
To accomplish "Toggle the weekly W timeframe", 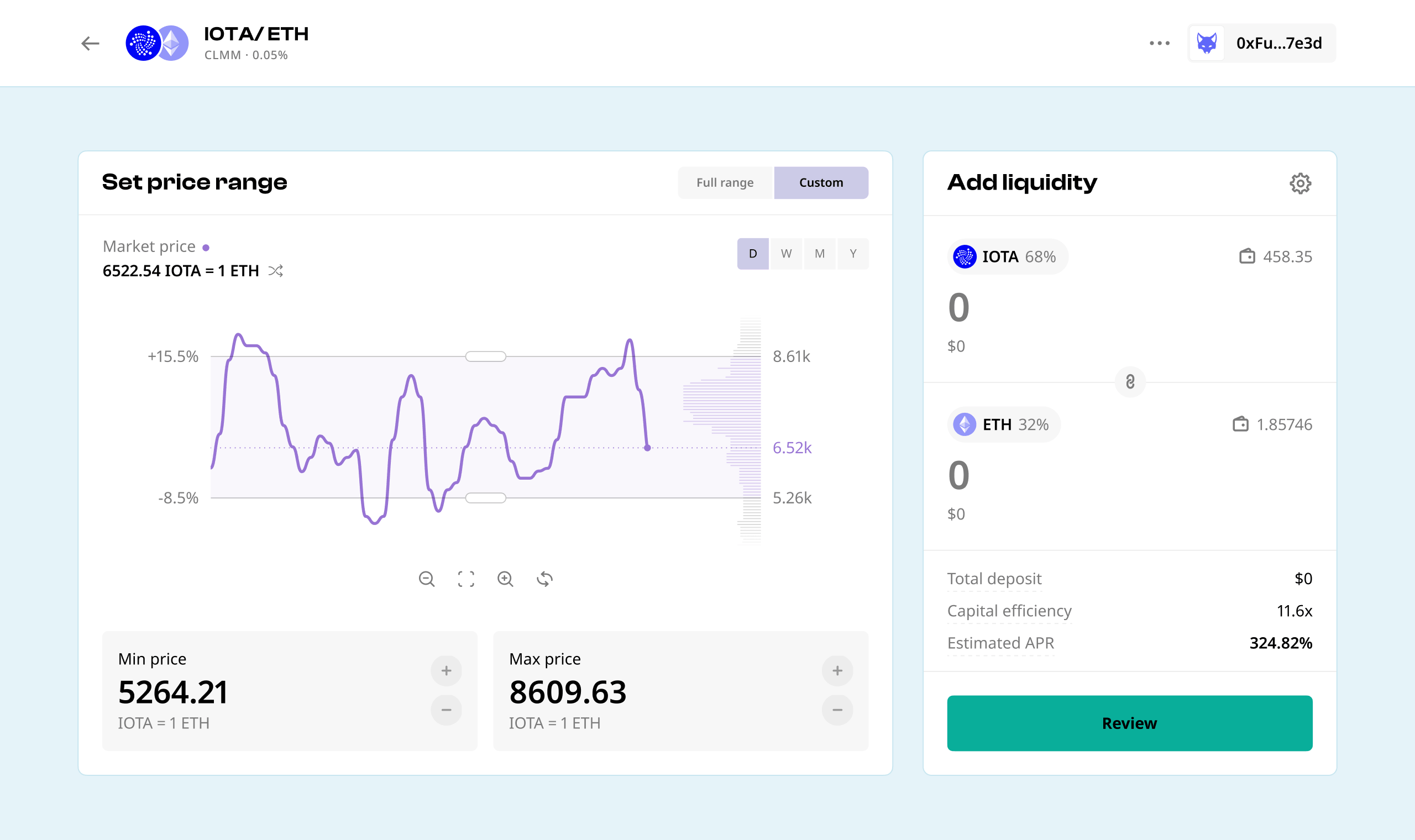I will point(786,254).
